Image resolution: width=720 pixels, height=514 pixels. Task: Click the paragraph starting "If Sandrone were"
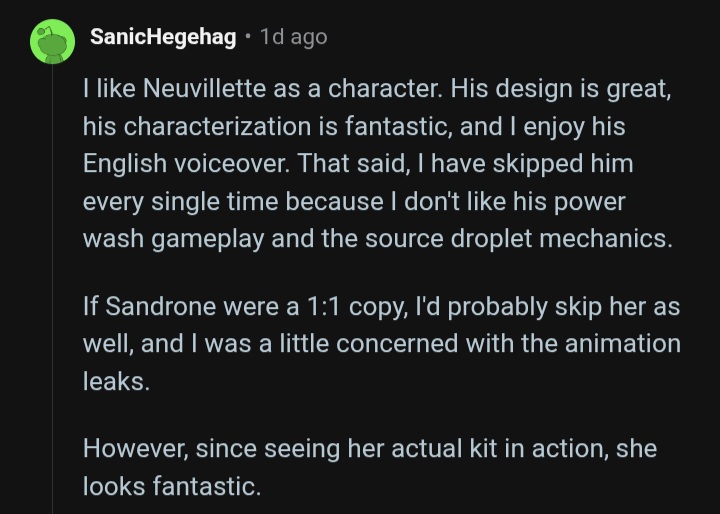[x=382, y=344]
